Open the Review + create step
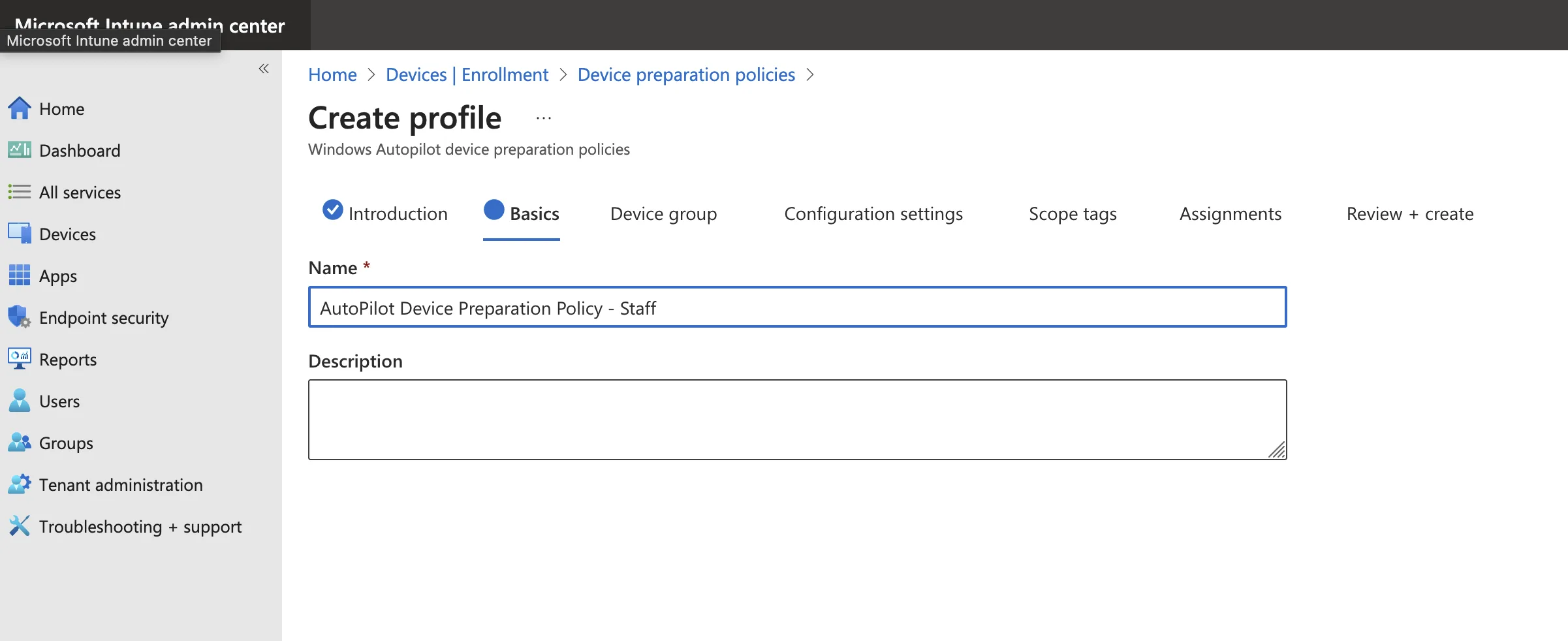The height and width of the screenshot is (641, 1568). point(1409,214)
